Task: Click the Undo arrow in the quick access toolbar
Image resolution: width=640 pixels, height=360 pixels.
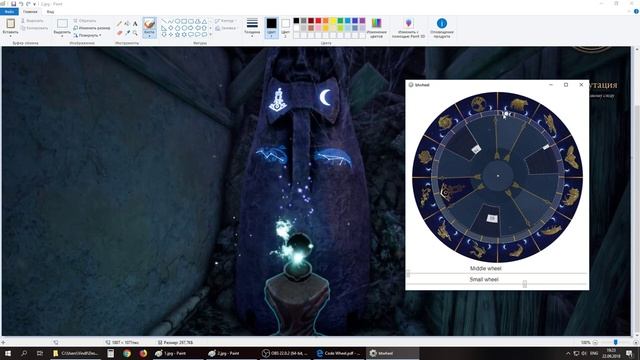Action: [x=21, y=4]
